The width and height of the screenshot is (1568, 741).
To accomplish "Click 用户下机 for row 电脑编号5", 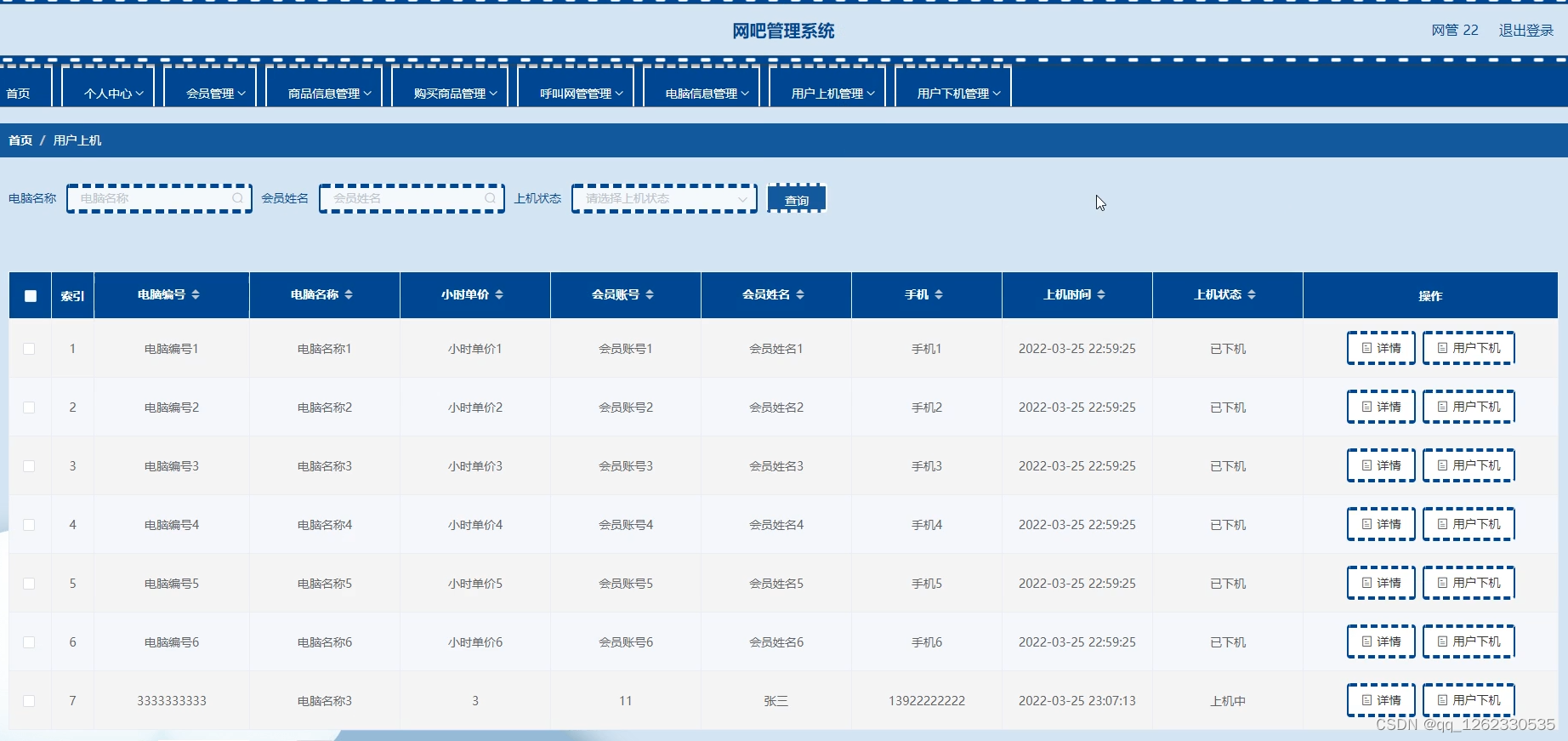I will 1469,583.
